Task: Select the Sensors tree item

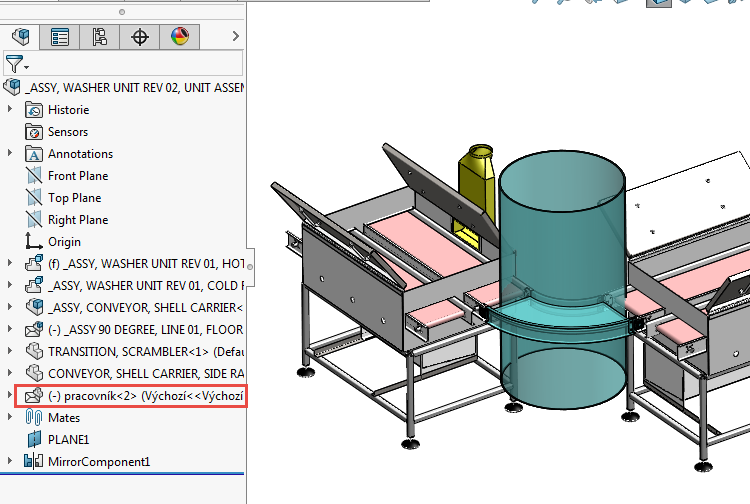Action: (68, 132)
